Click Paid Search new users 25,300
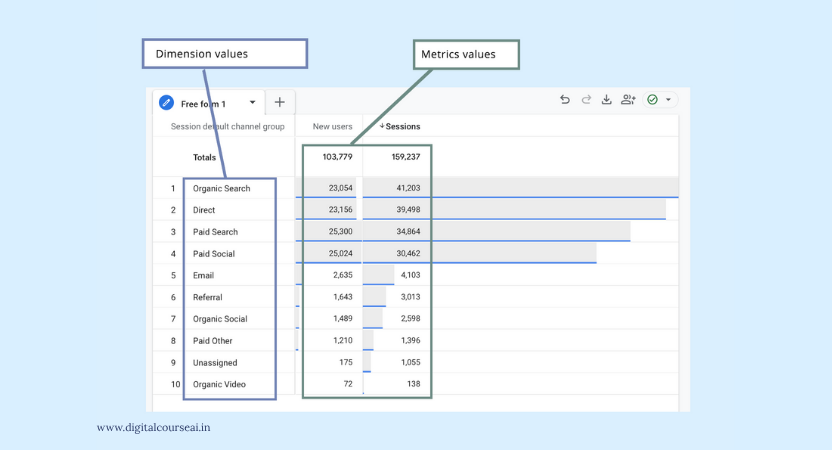This screenshot has width=832, height=450. tap(340, 231)
